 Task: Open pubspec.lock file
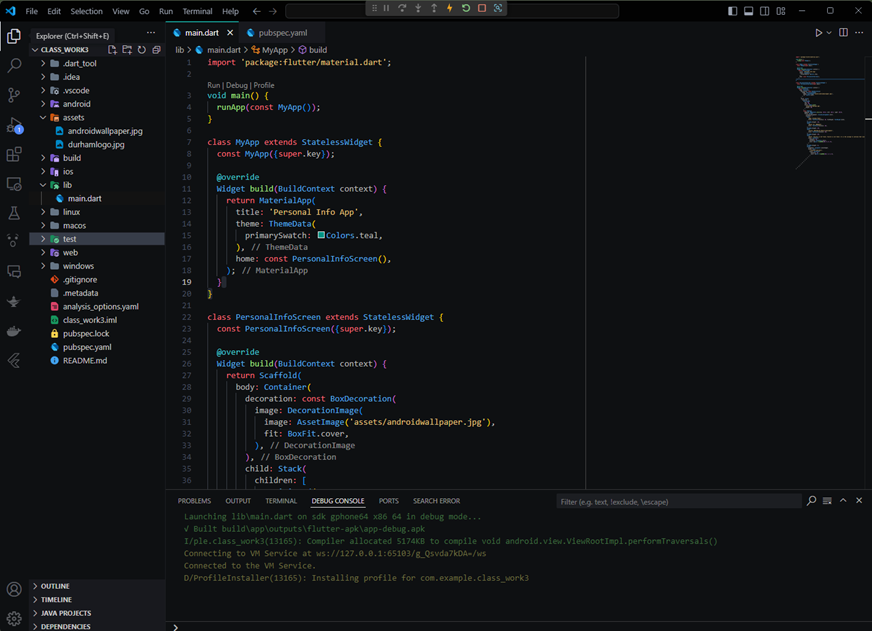pos(86,334)
